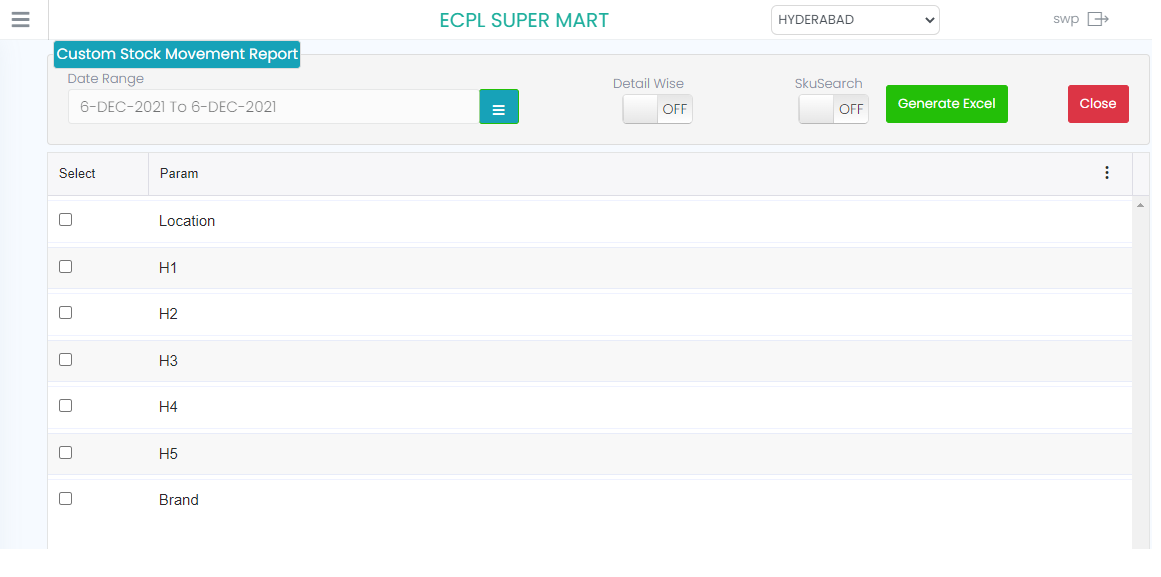This screenshot has height=577, width=1161.
Task: Click the H4 row text
Action: tap(168, 407)
